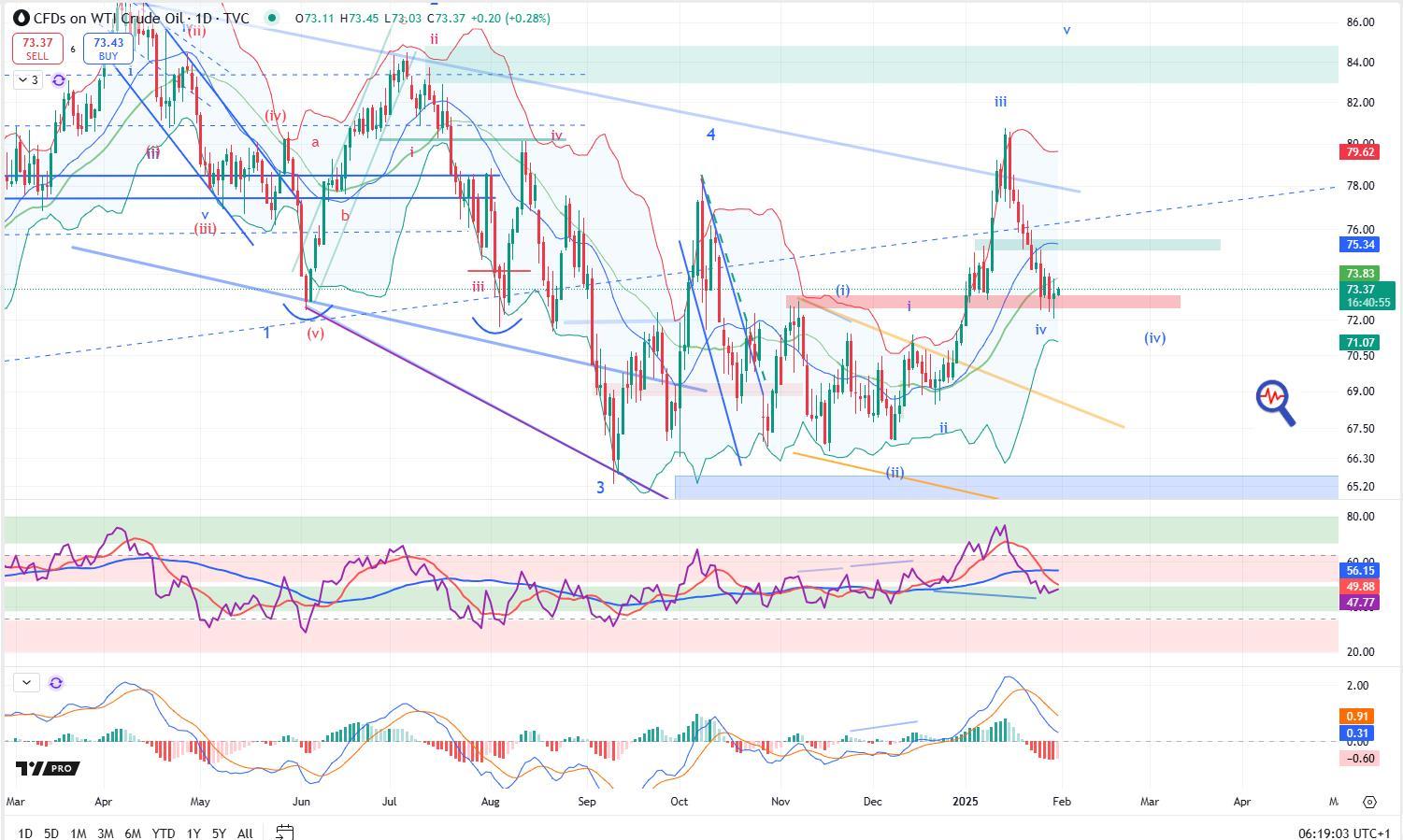Select the red horizontal rectangle zone near 73
The image size is (1403, 840).
(982, 302)
